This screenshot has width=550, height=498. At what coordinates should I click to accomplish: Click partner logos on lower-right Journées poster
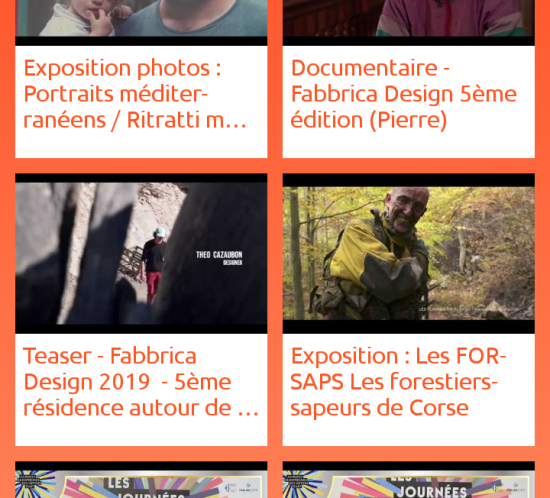click(509, 488)
